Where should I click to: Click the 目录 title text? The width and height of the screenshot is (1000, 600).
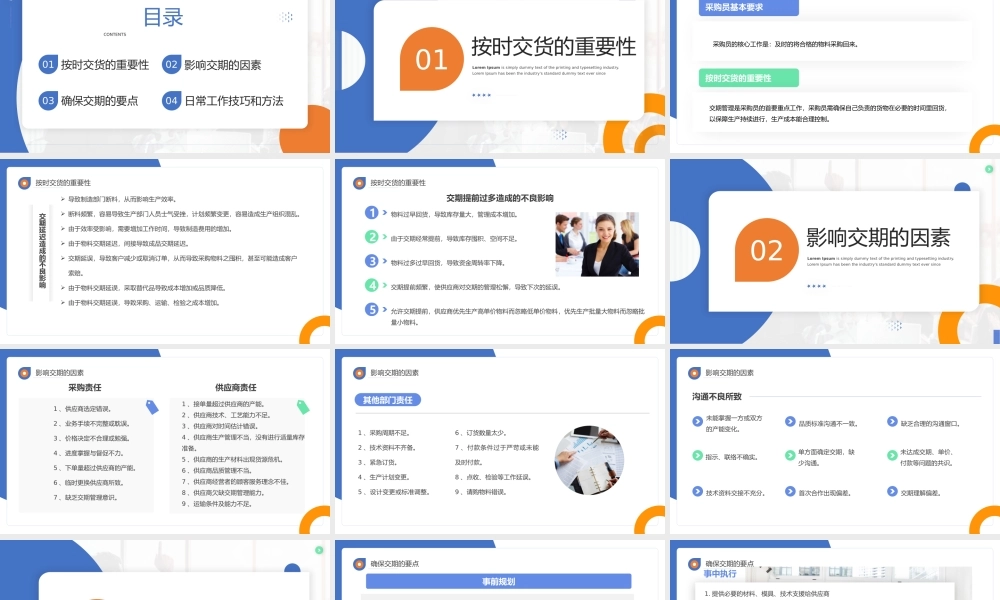[x=163, y=17]
